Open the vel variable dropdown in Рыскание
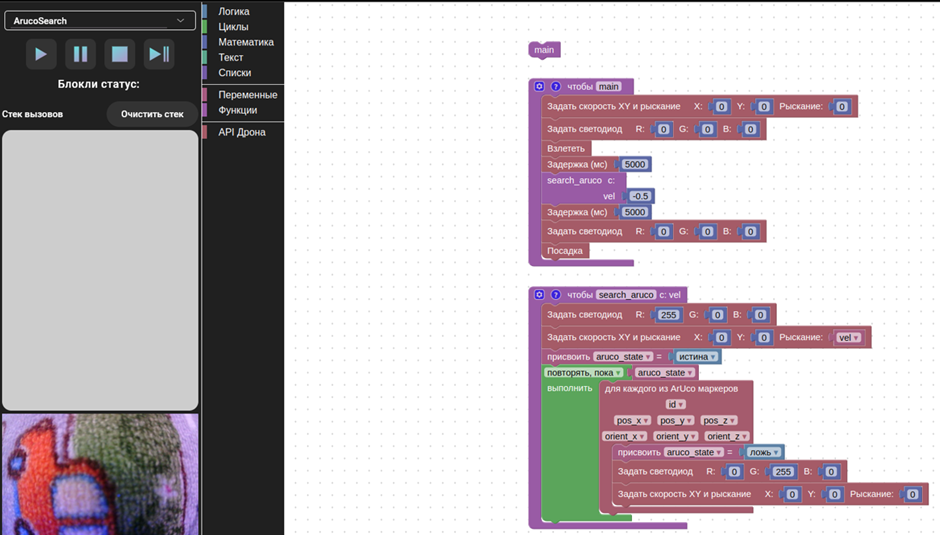The image size is (940, 535). coord(848,338)
